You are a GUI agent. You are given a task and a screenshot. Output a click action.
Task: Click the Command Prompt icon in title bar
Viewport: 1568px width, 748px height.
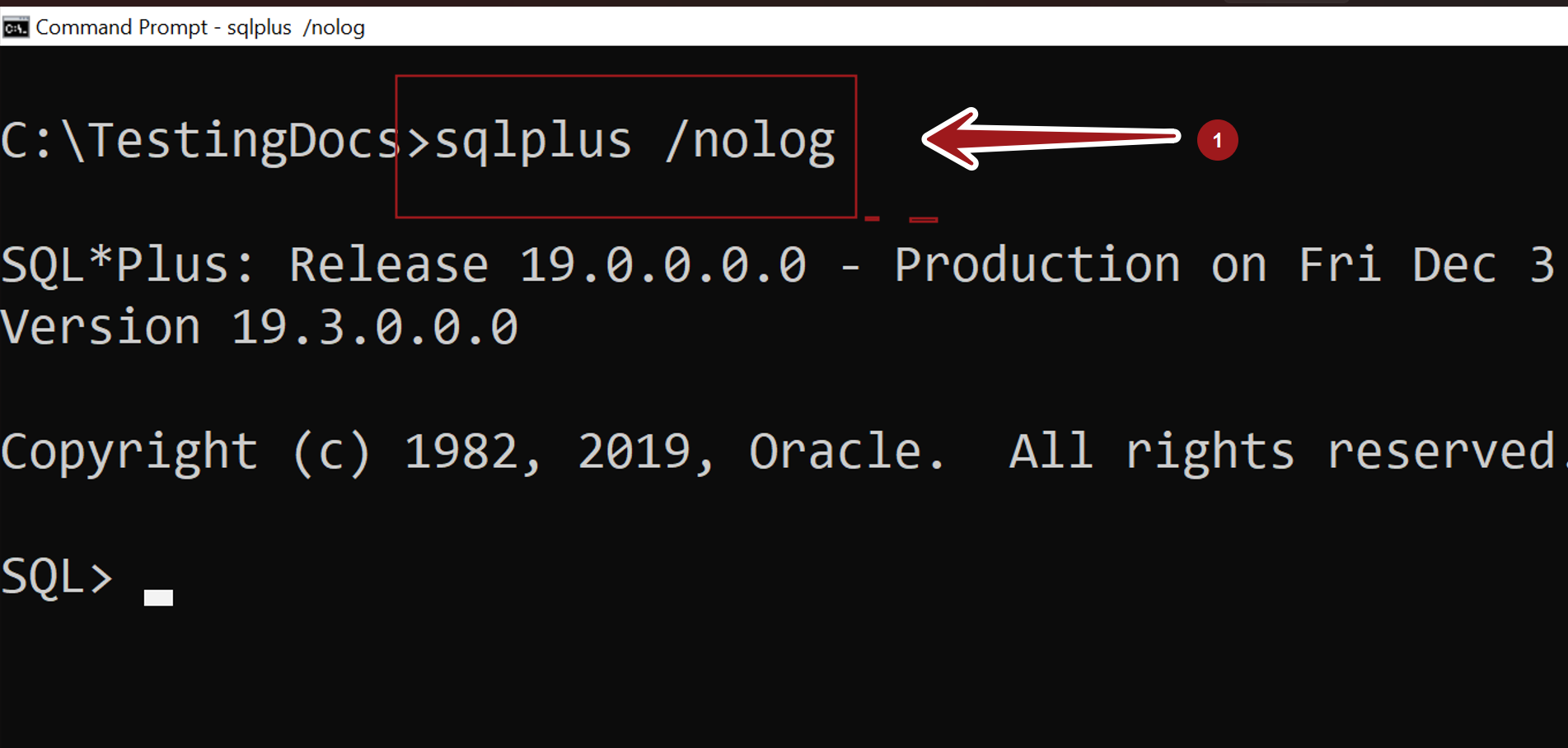(x=16, y=27)
